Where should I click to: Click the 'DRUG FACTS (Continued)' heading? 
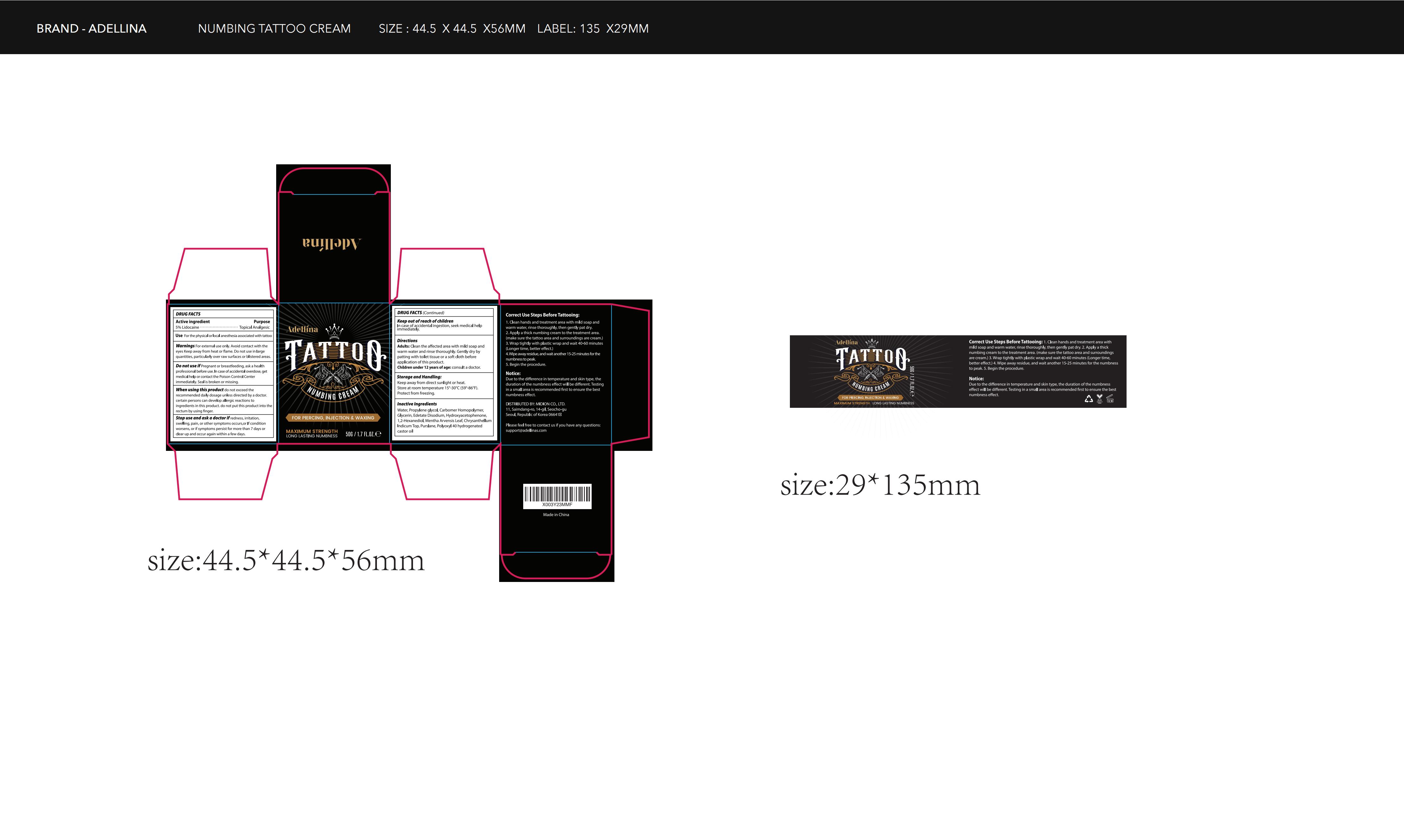point(421,313)
